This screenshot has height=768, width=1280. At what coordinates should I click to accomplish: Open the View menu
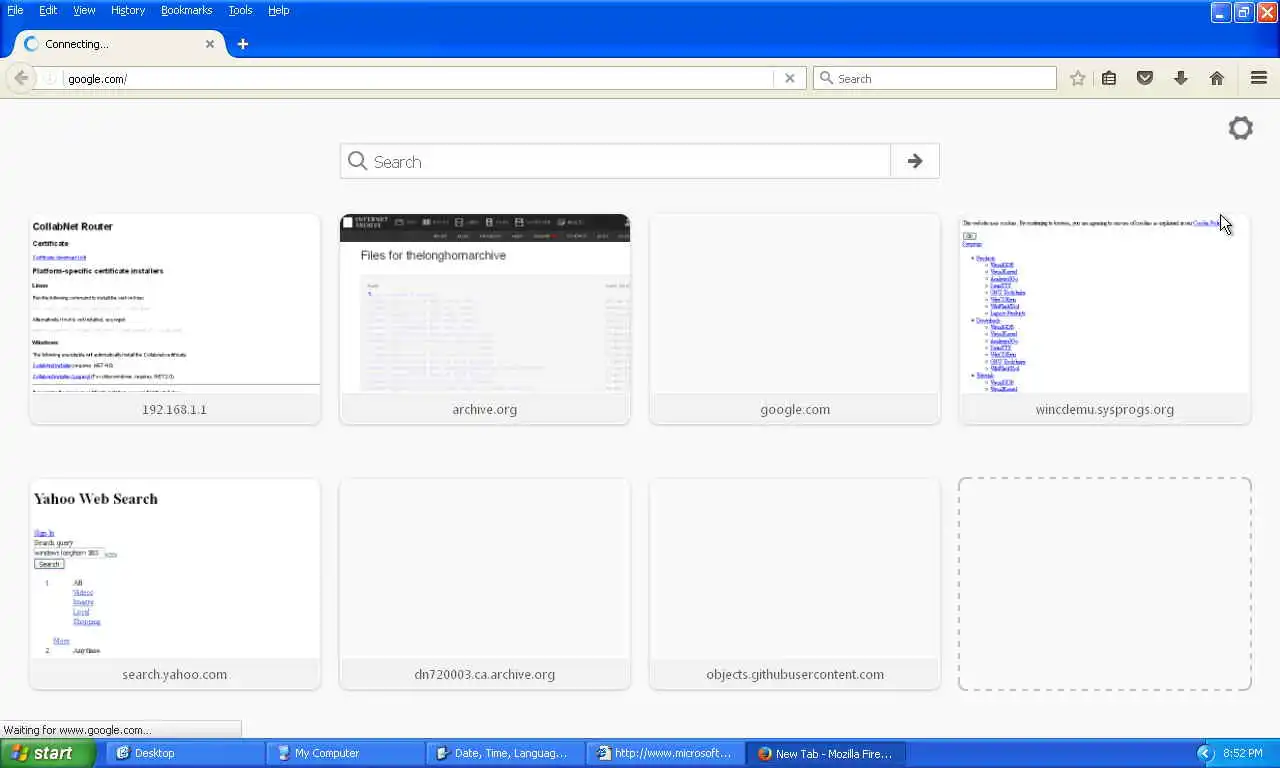(84, 10)
